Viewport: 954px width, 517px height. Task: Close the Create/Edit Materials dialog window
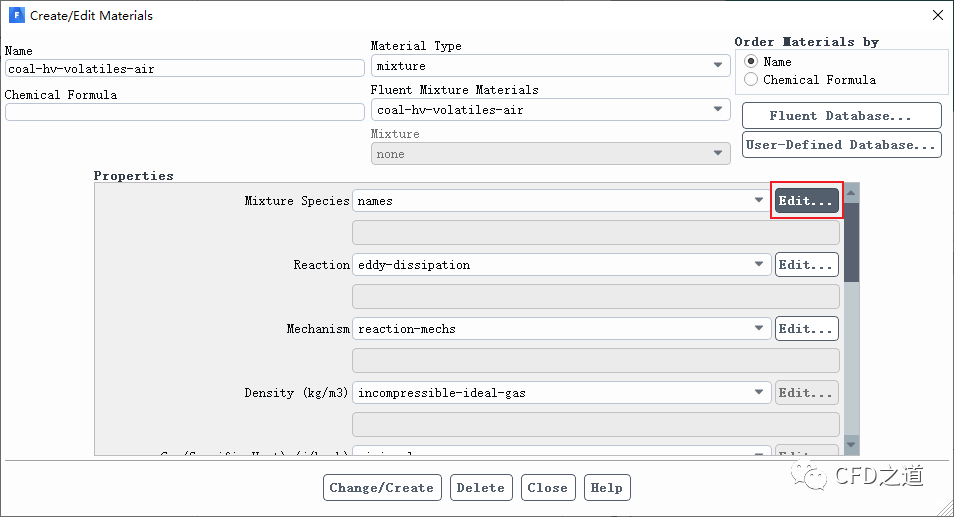point(936,16)
